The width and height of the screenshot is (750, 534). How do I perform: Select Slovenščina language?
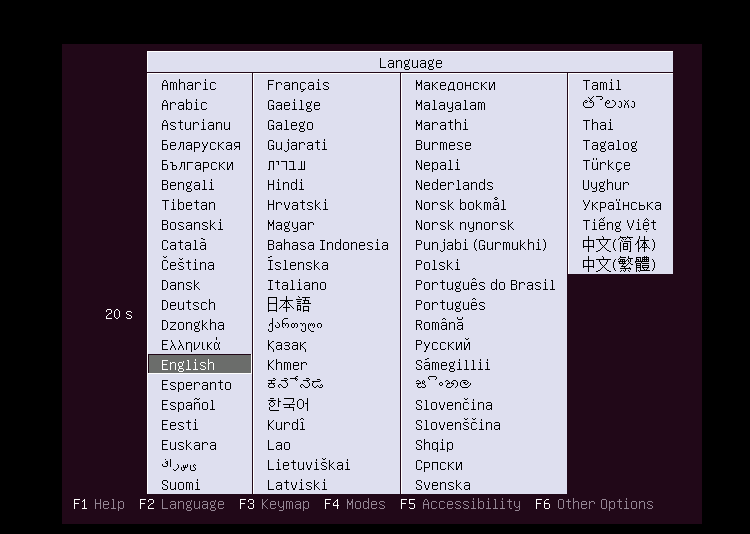click(x=458, y=425)
